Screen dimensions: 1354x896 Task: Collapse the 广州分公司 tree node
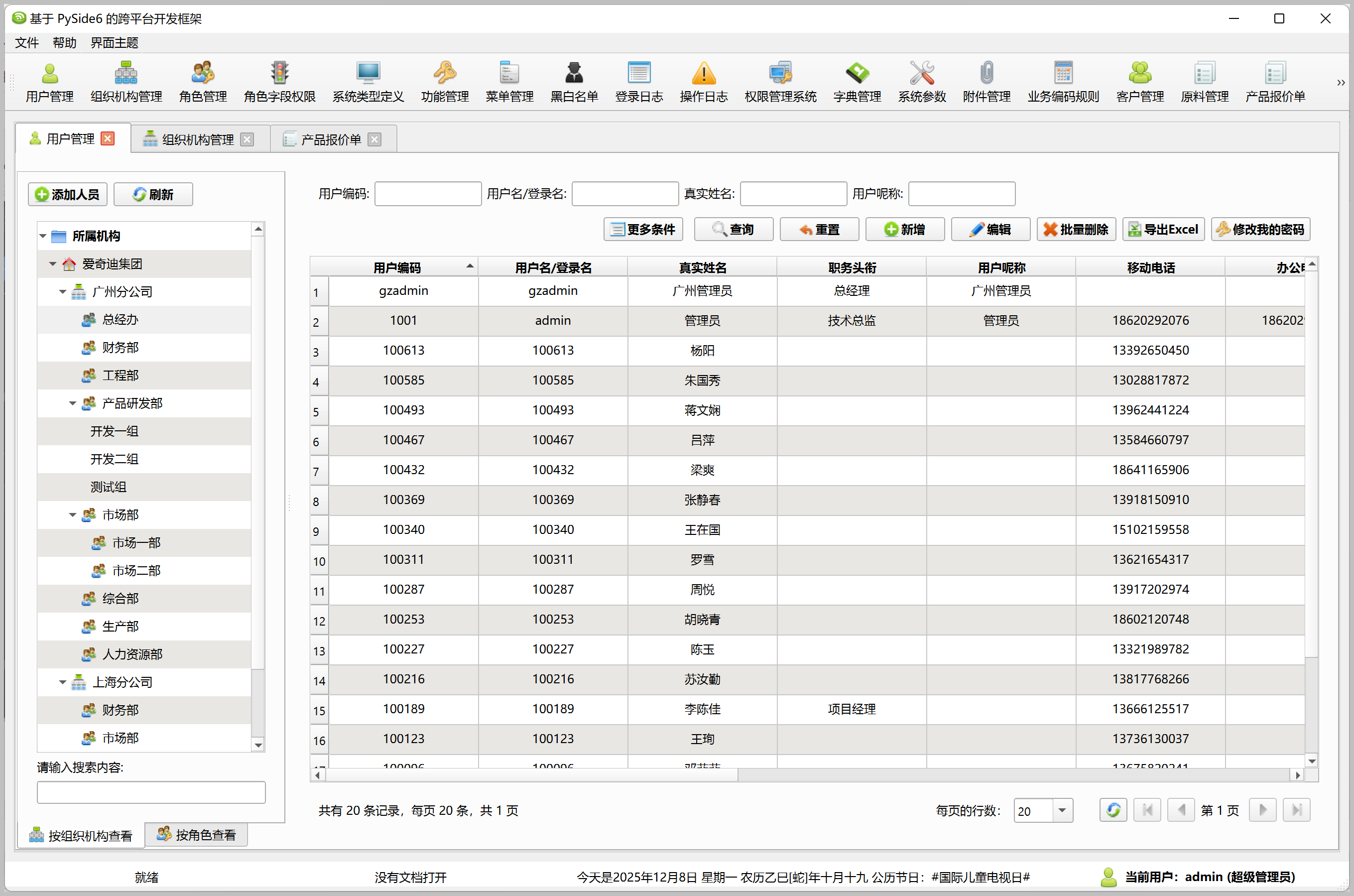tap(62, 292)
